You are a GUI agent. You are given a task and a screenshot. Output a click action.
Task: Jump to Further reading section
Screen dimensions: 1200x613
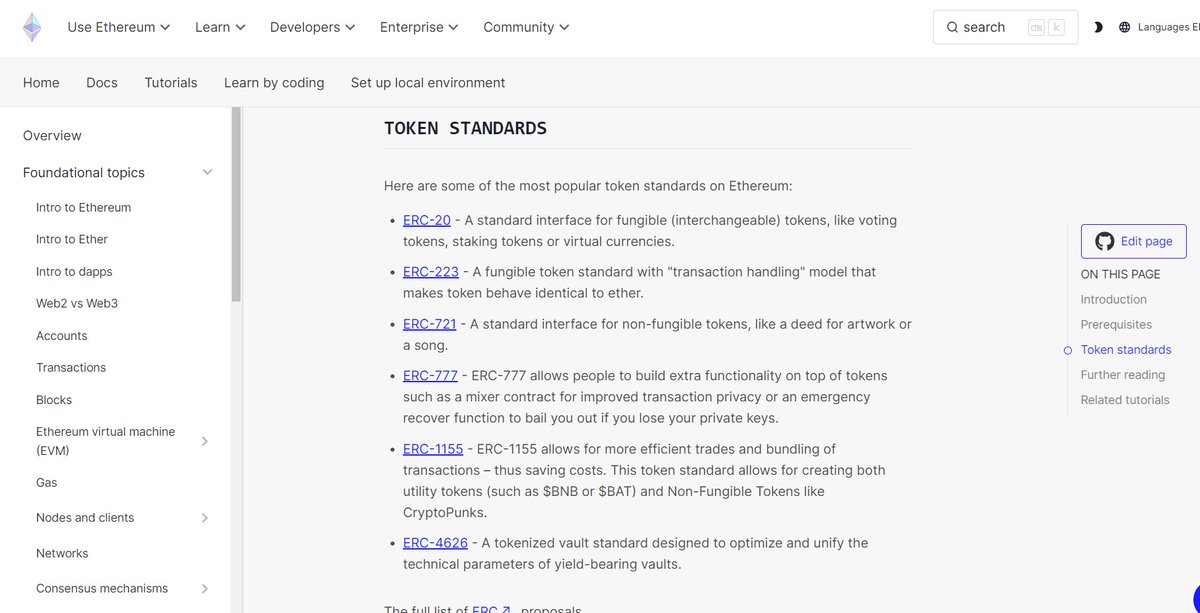click(x=1123, y=374)
